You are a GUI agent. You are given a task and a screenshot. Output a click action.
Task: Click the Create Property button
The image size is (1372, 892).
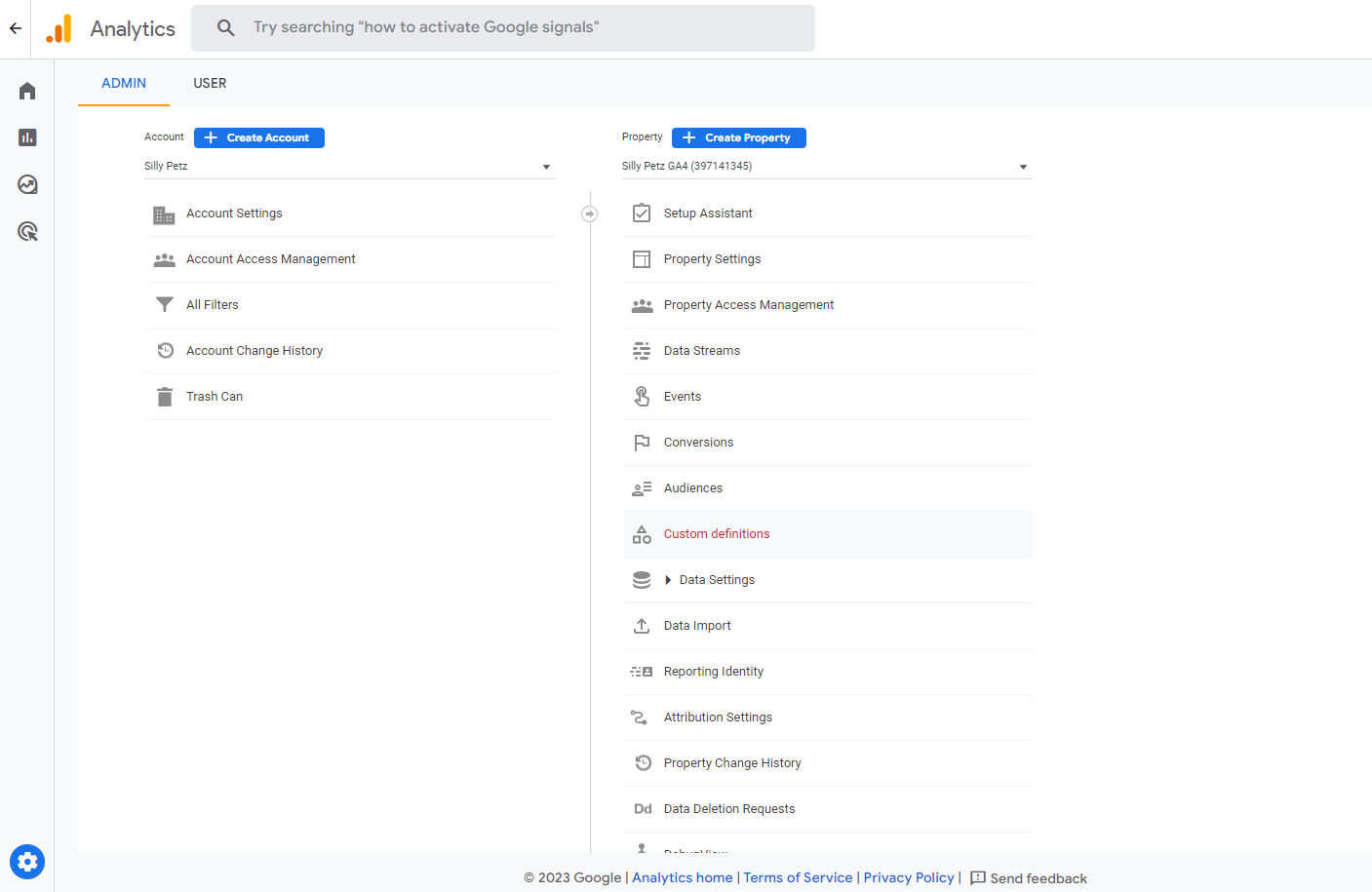coord(739,137)
